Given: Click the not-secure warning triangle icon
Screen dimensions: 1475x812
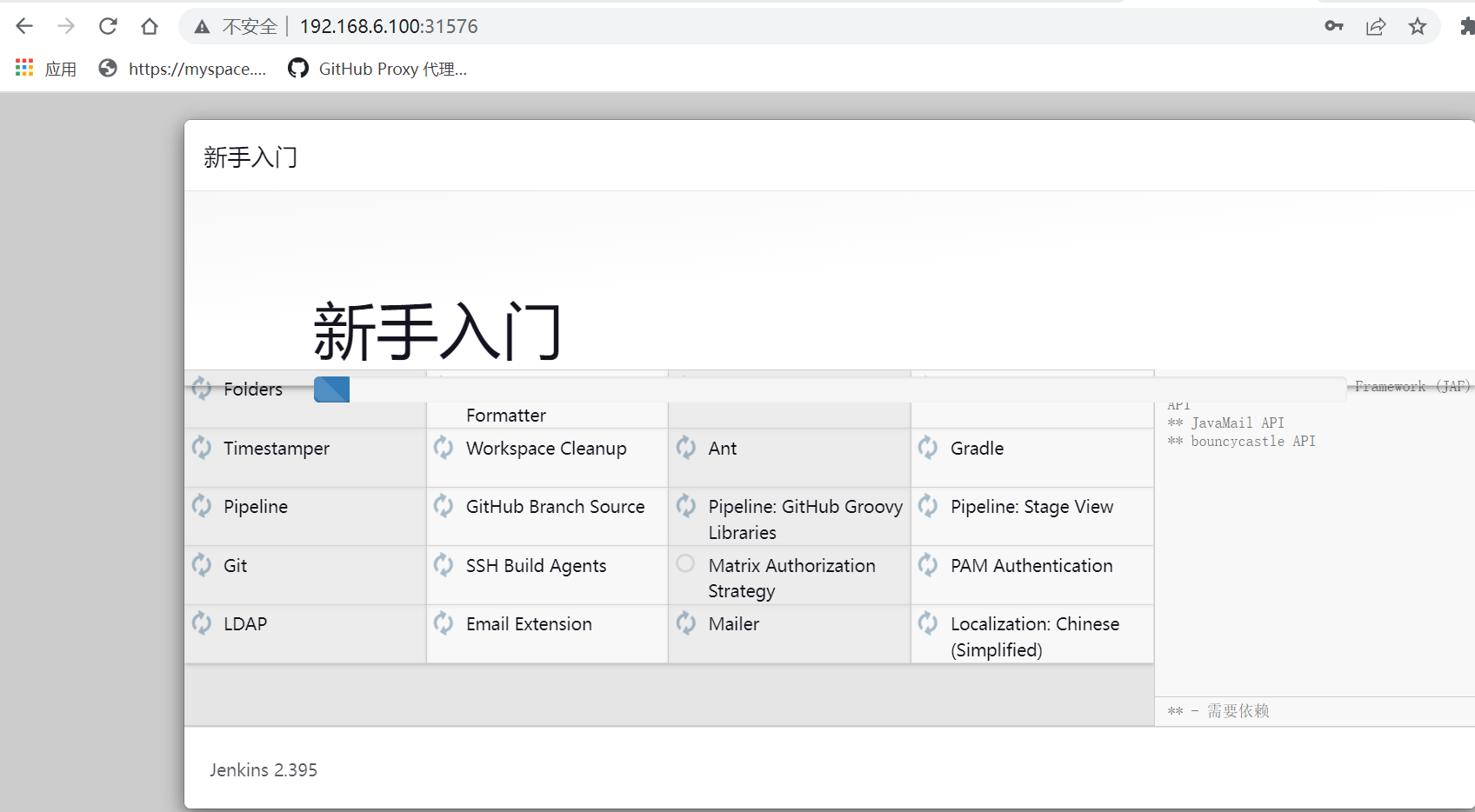Looking at the screenshot, I should pos(202,27).
